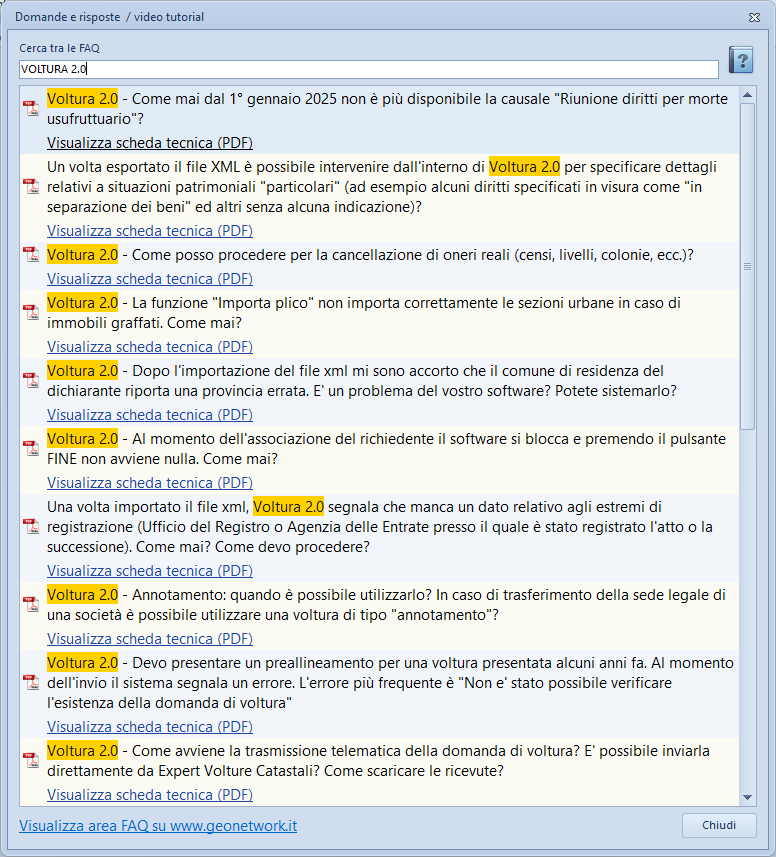Click PDF icon for 'estremi di registrazione' question

point(31,526)
